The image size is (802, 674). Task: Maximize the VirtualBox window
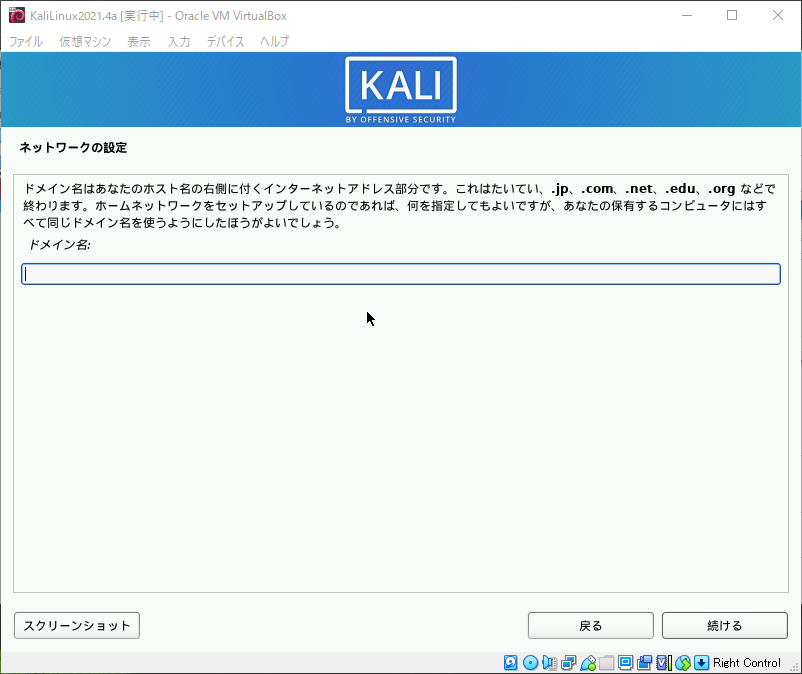click(732, 15)
